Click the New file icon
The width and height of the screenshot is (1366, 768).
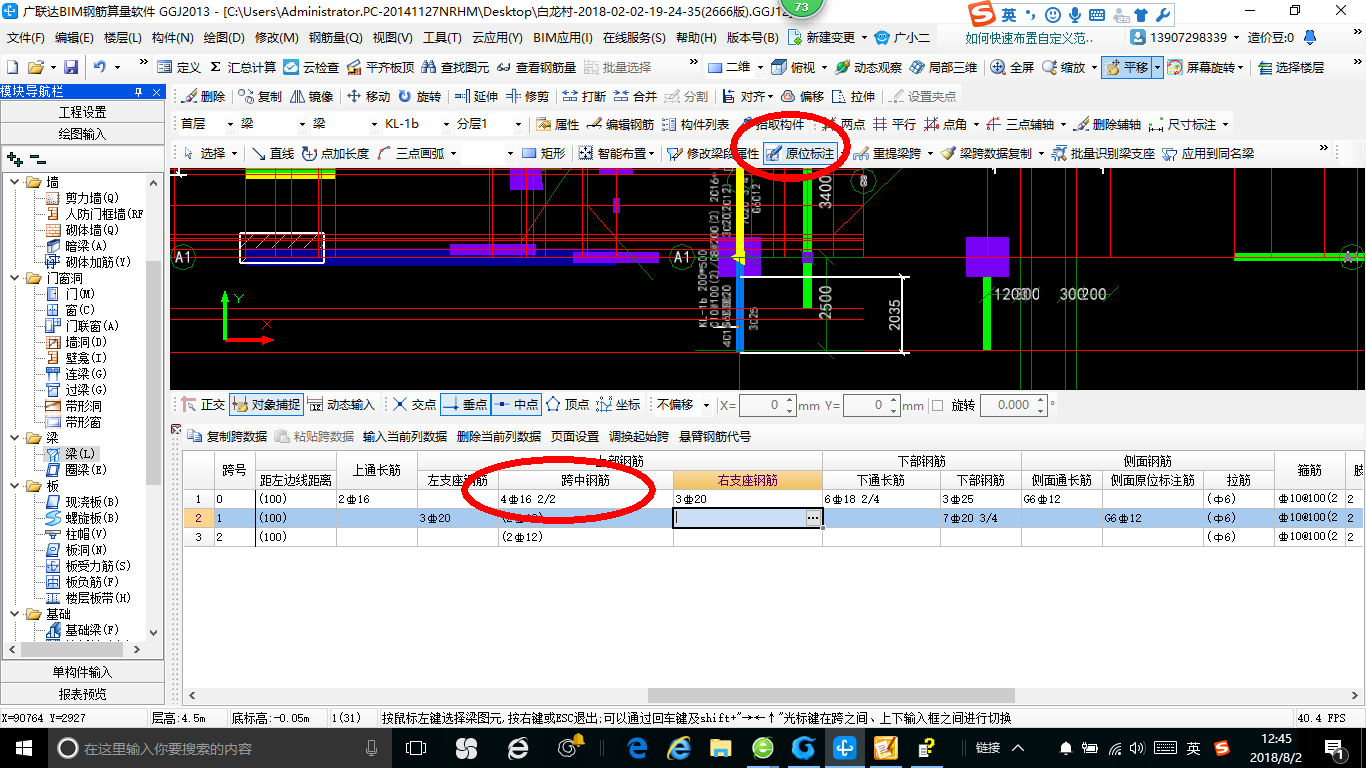[13, 67]
